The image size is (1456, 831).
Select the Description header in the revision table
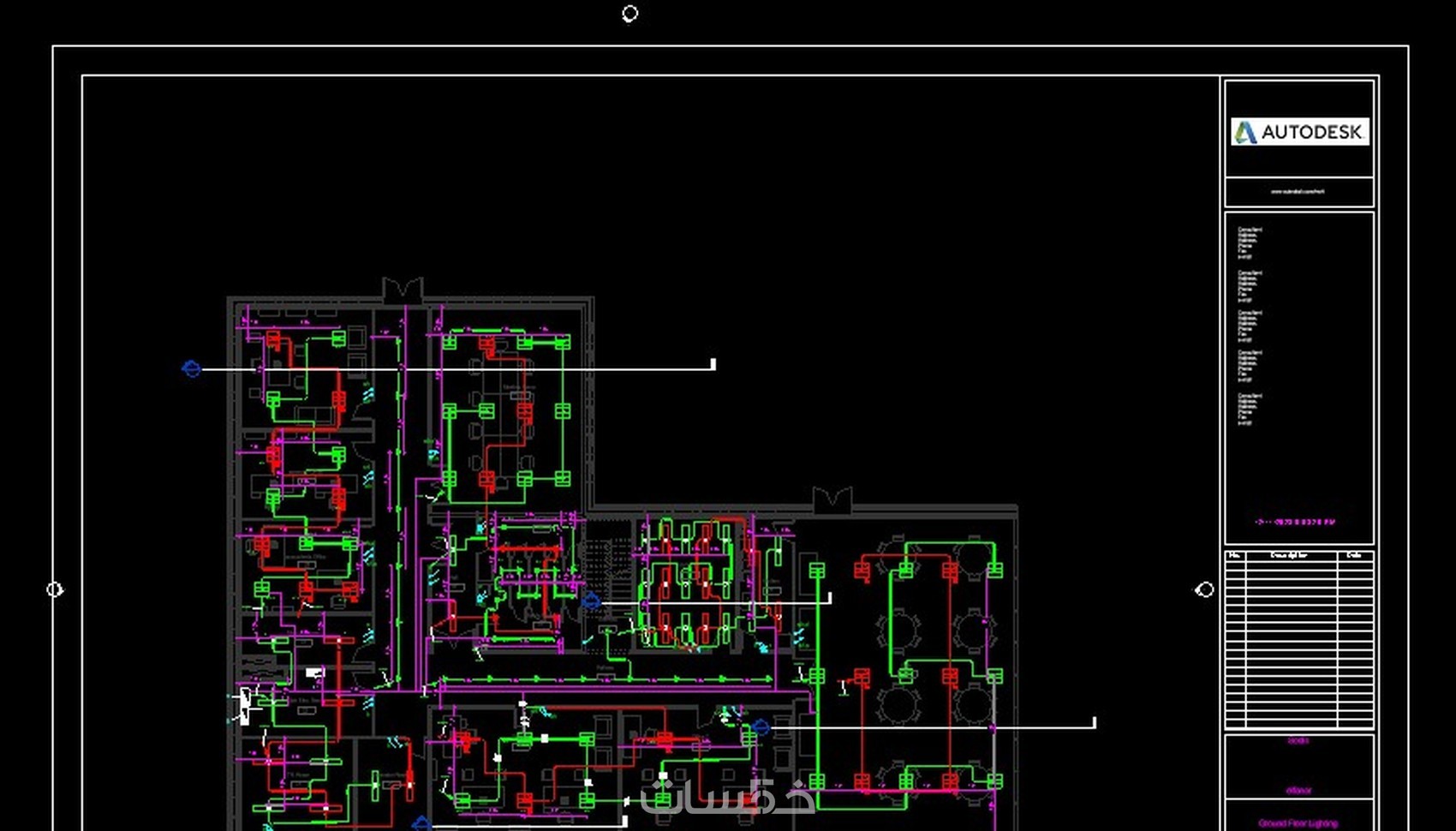(1289, 555)
